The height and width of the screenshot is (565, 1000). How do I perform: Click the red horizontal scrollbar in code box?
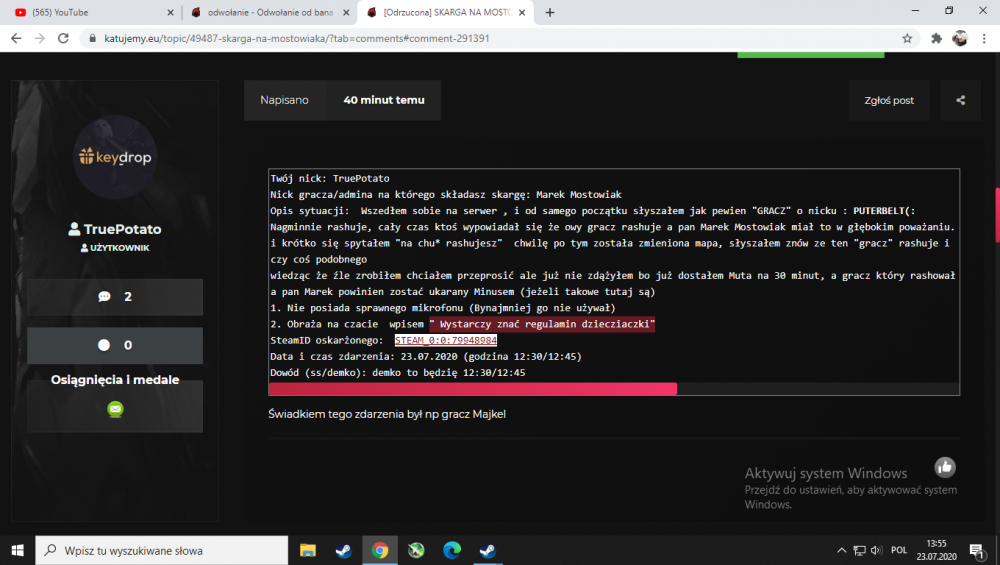coord(473,389)
